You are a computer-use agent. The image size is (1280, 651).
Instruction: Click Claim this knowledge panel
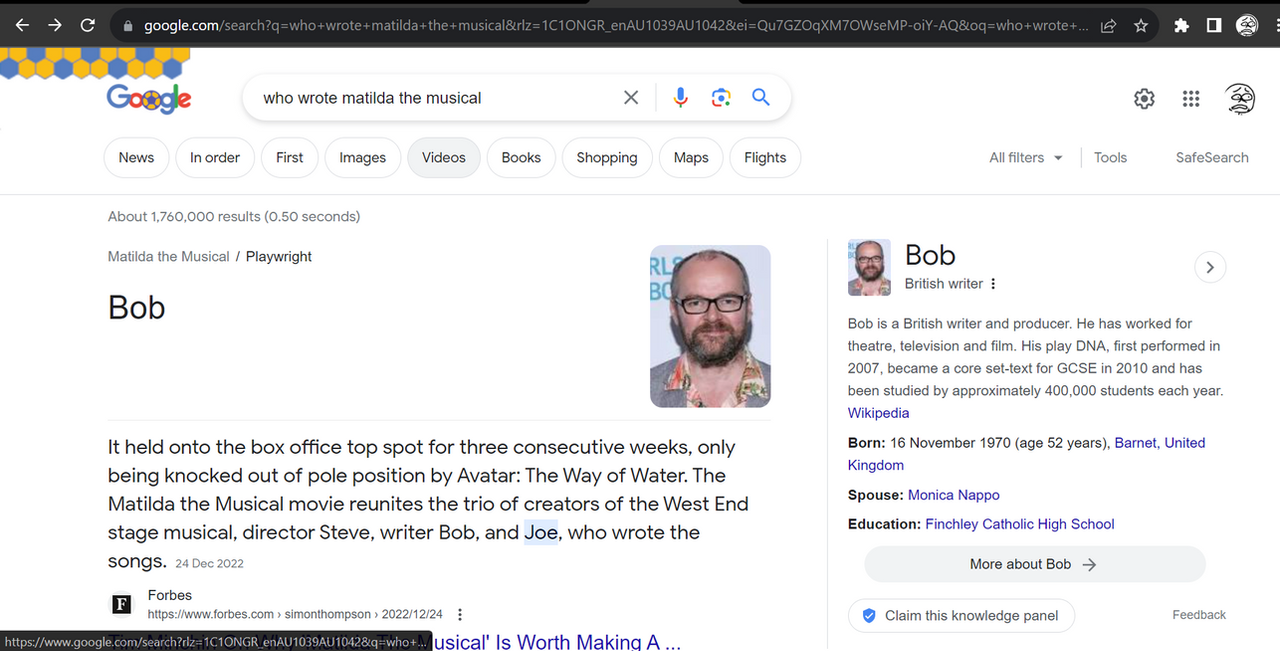coord(961,616)
